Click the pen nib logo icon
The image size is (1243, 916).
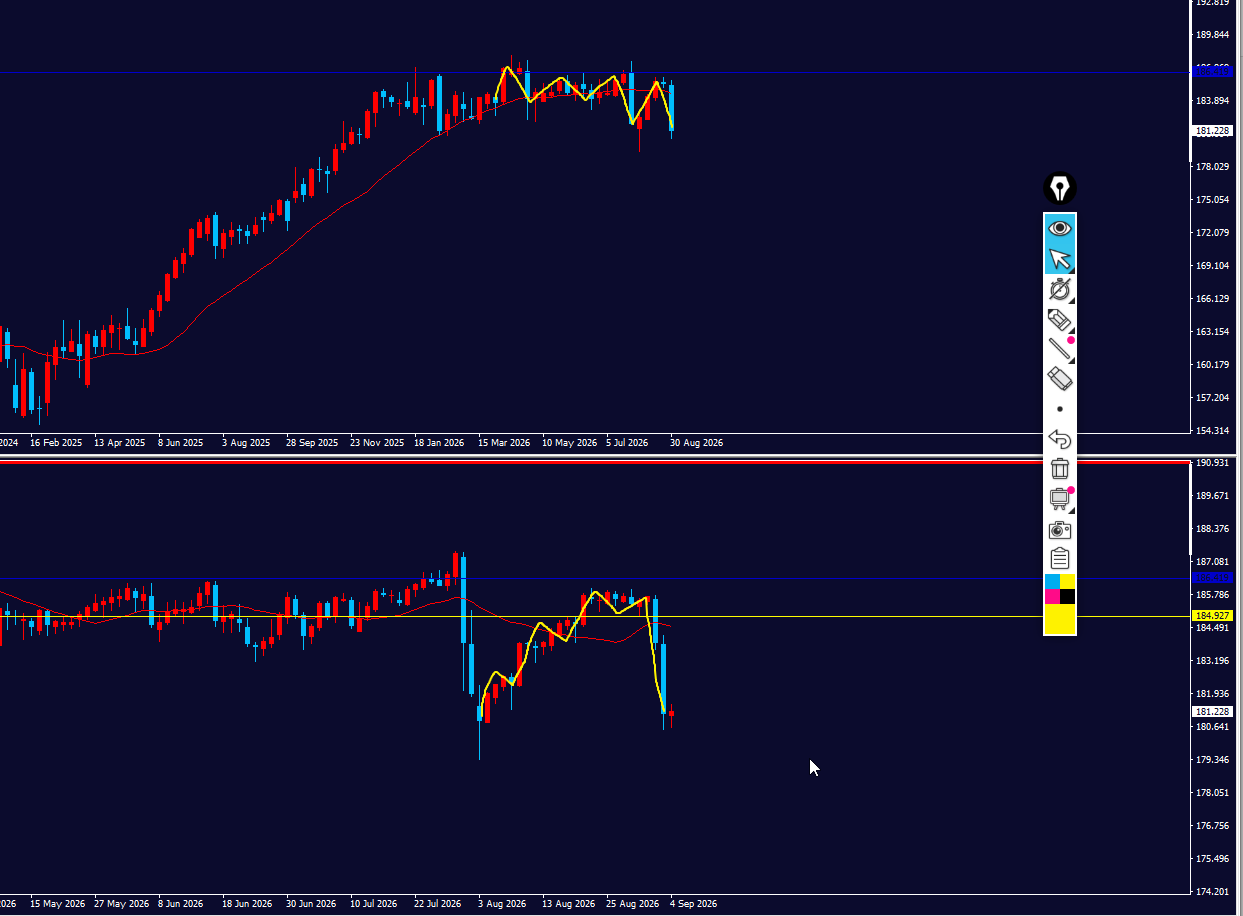click(x=1060, y=188)
